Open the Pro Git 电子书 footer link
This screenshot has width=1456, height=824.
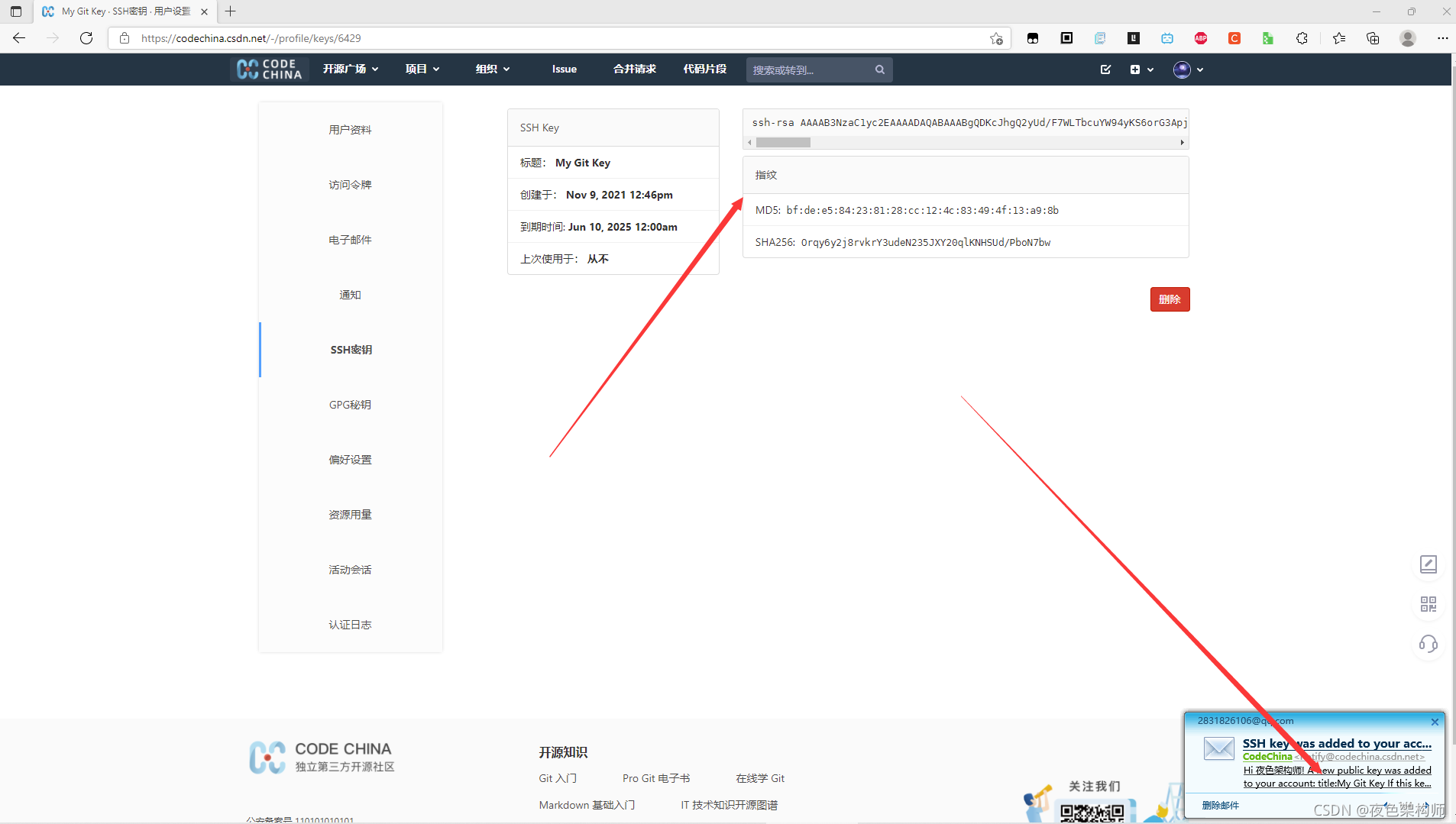pos(656,778)
